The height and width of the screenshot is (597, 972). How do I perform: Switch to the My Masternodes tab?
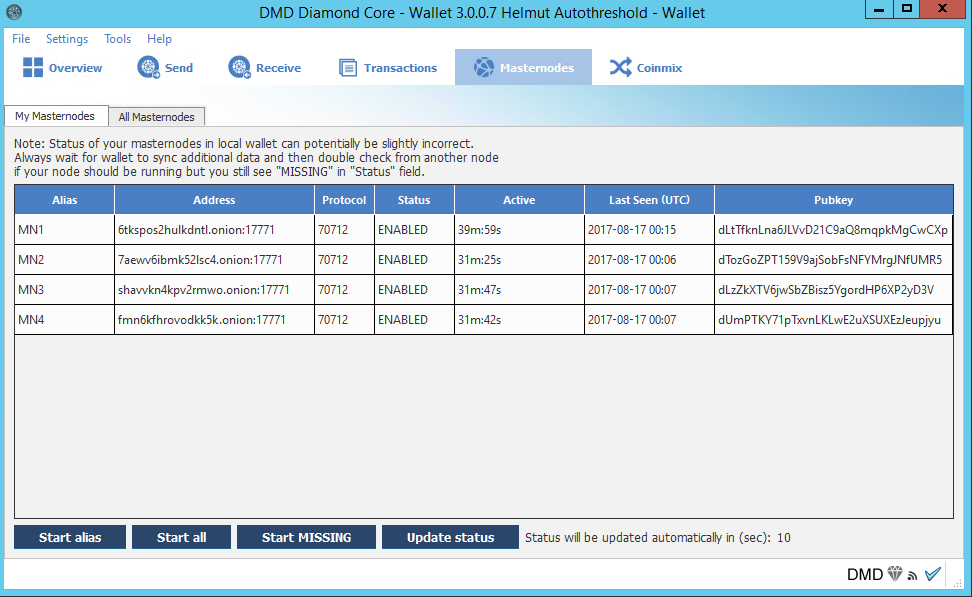pyautogui.click(x=56, y=116)
